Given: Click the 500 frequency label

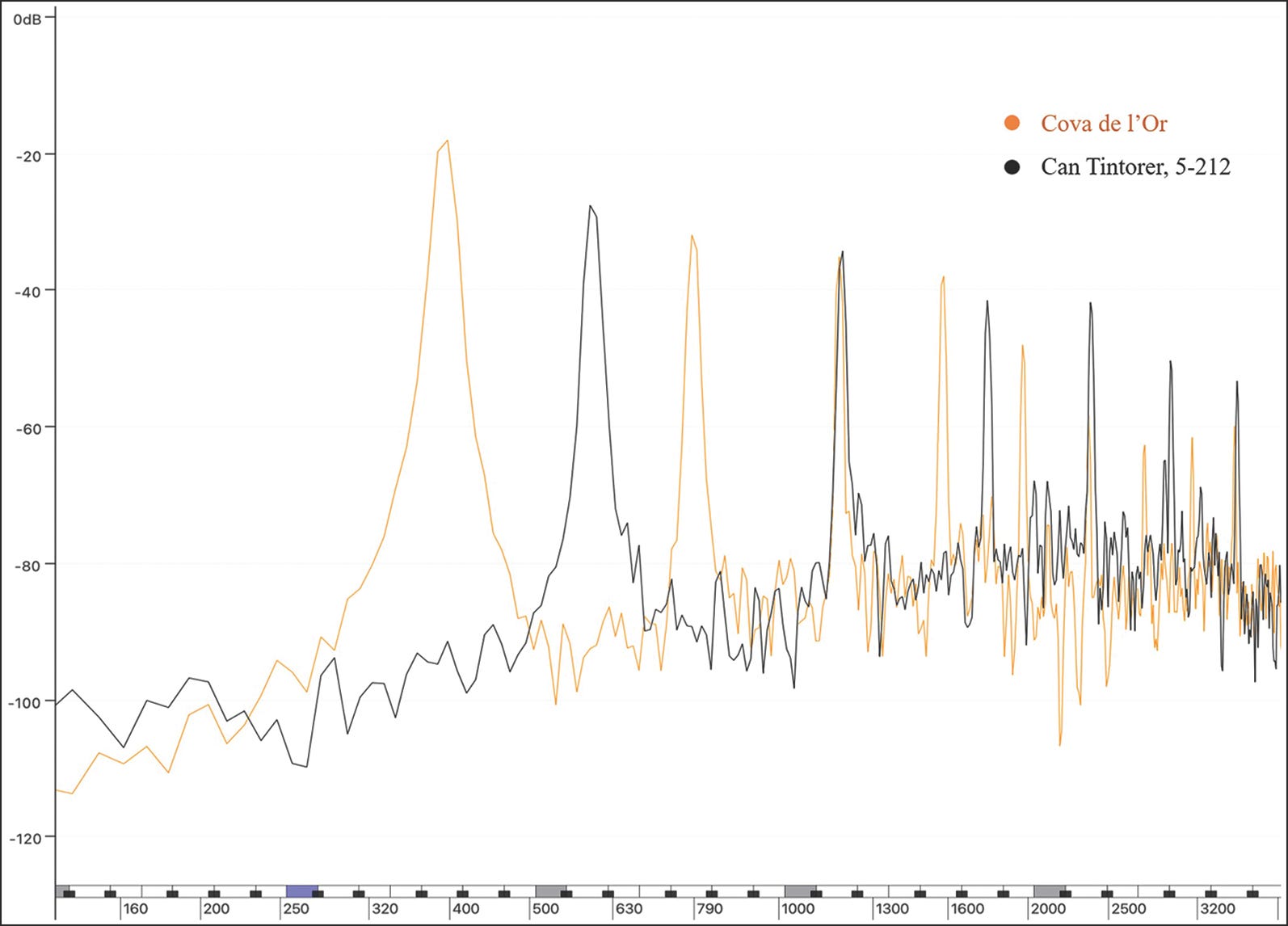Looking at the screenshot, I should coord(545,909).
